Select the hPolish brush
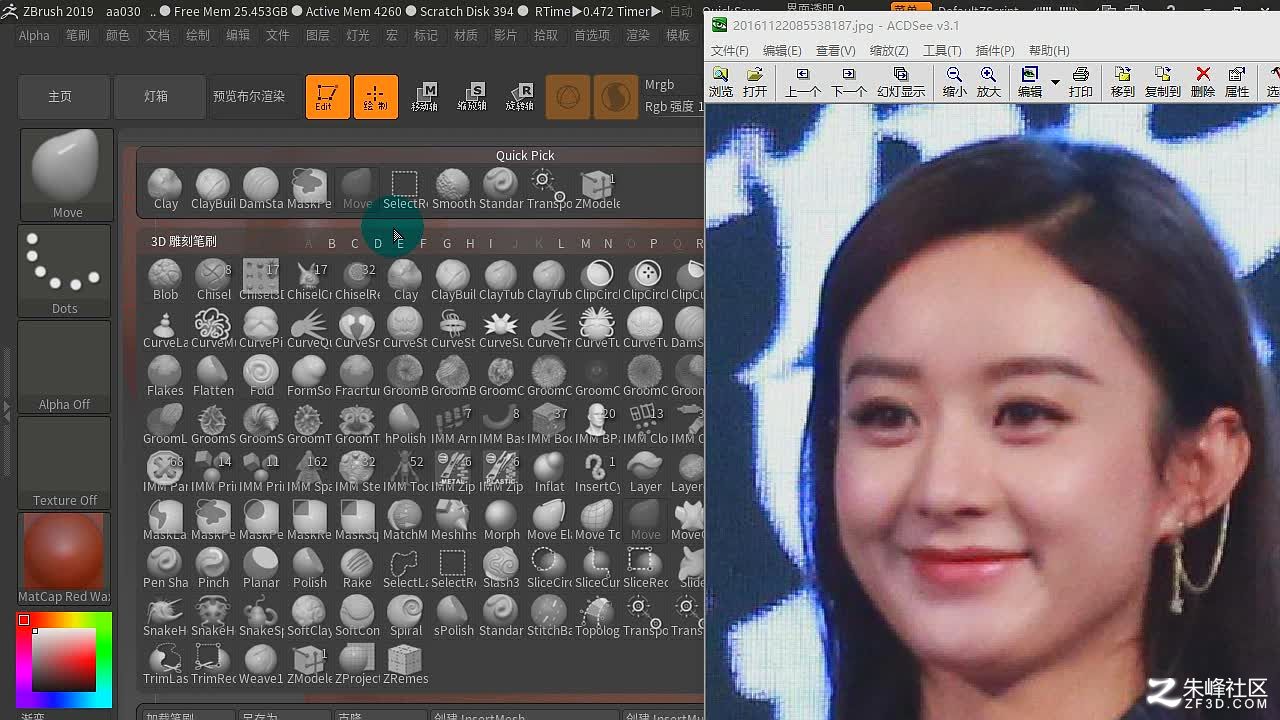1280x720 pixels. click(x=405, y=424)
